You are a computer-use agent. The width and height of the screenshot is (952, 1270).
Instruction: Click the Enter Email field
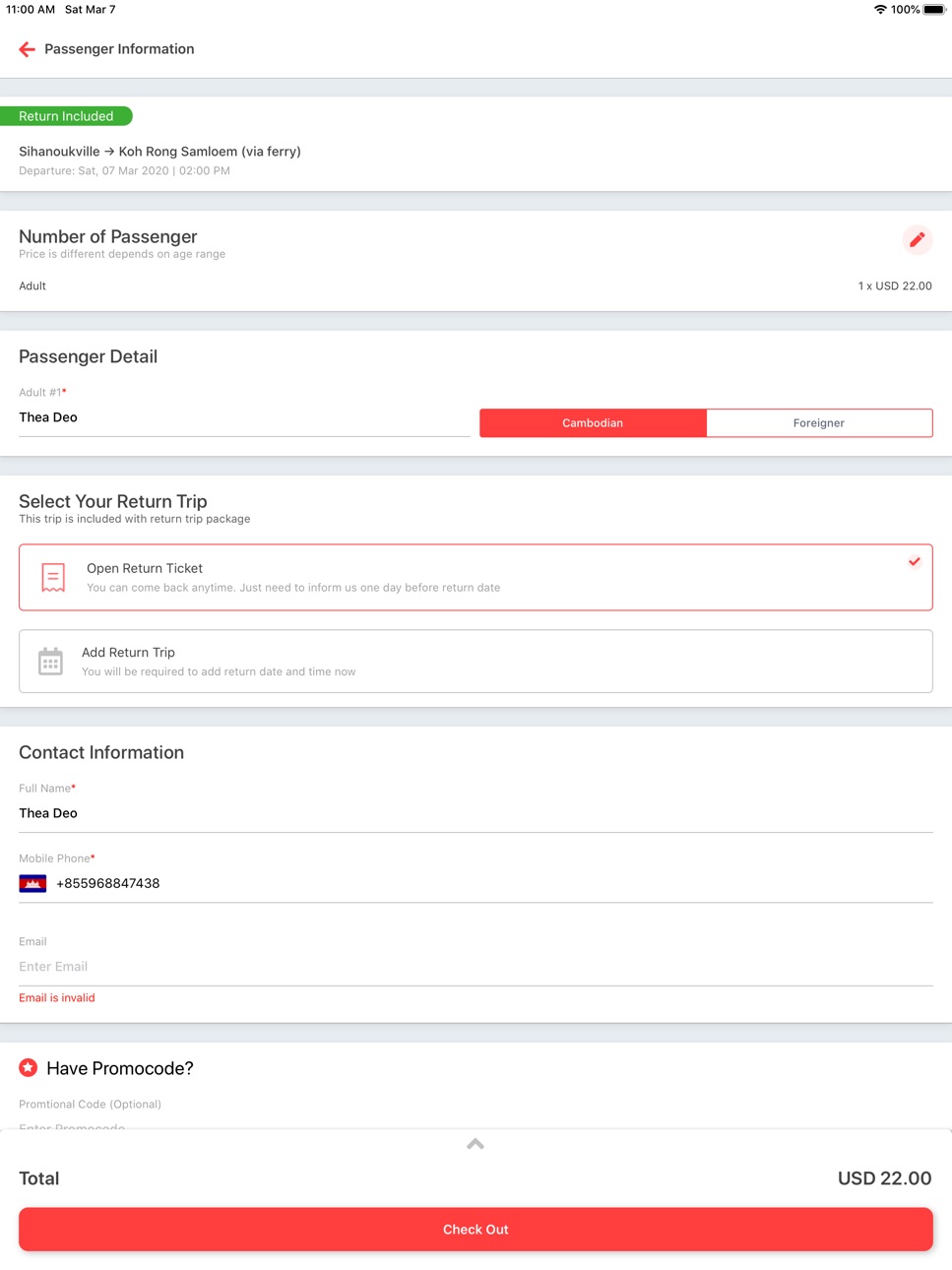point(476,967)
